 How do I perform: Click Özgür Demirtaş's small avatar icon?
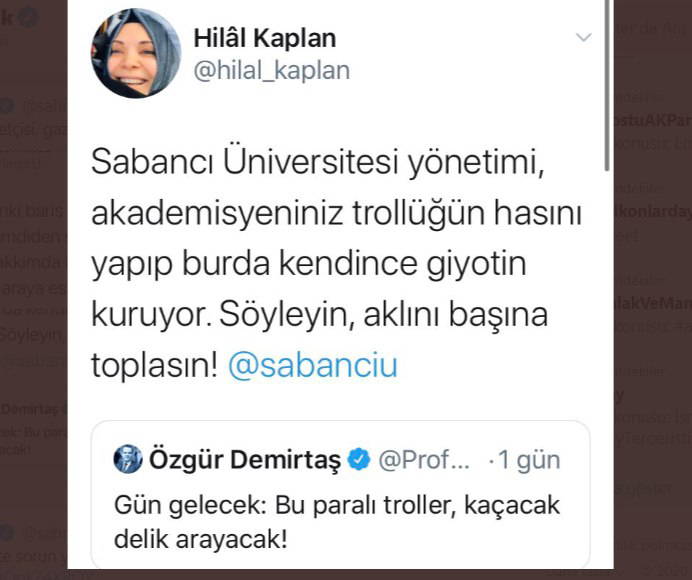tap(128, 459)
